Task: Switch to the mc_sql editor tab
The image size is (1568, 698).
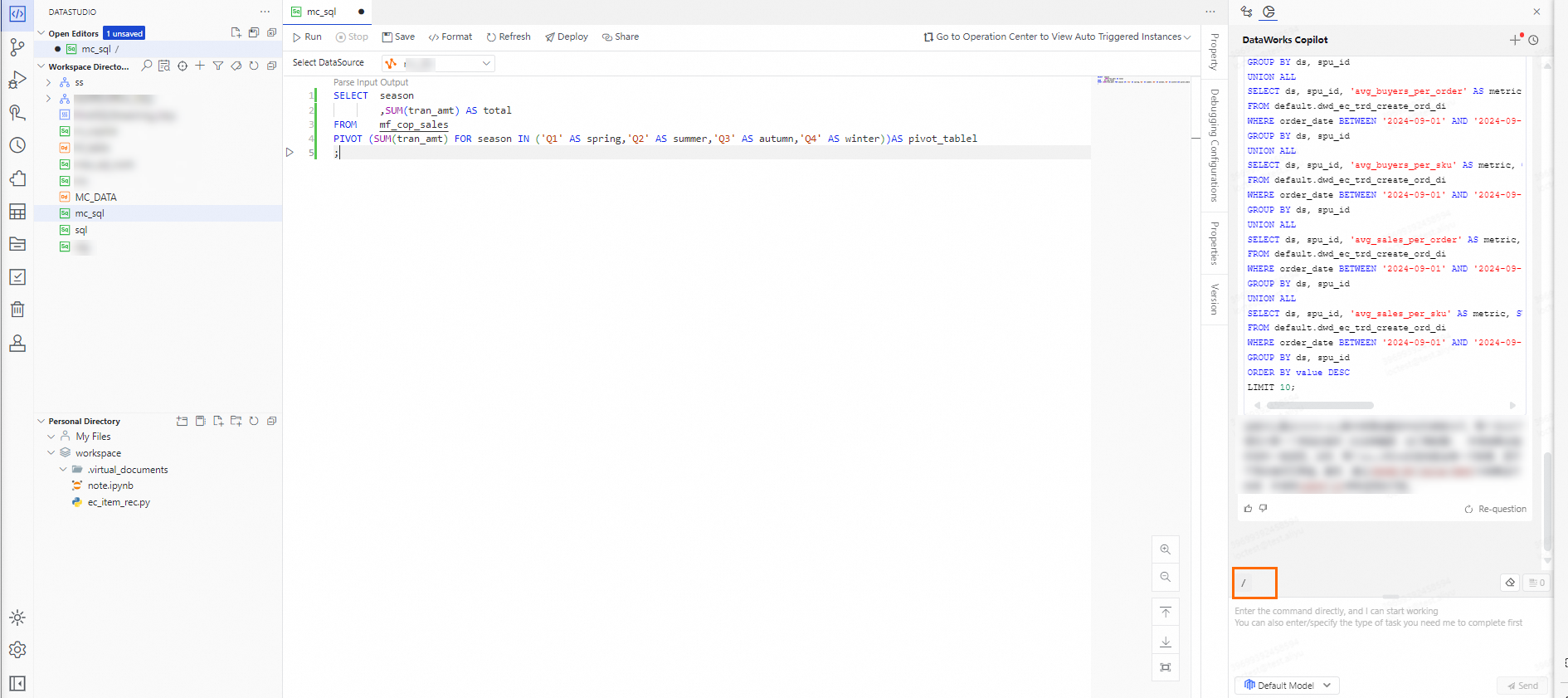Action: (328, 12)
